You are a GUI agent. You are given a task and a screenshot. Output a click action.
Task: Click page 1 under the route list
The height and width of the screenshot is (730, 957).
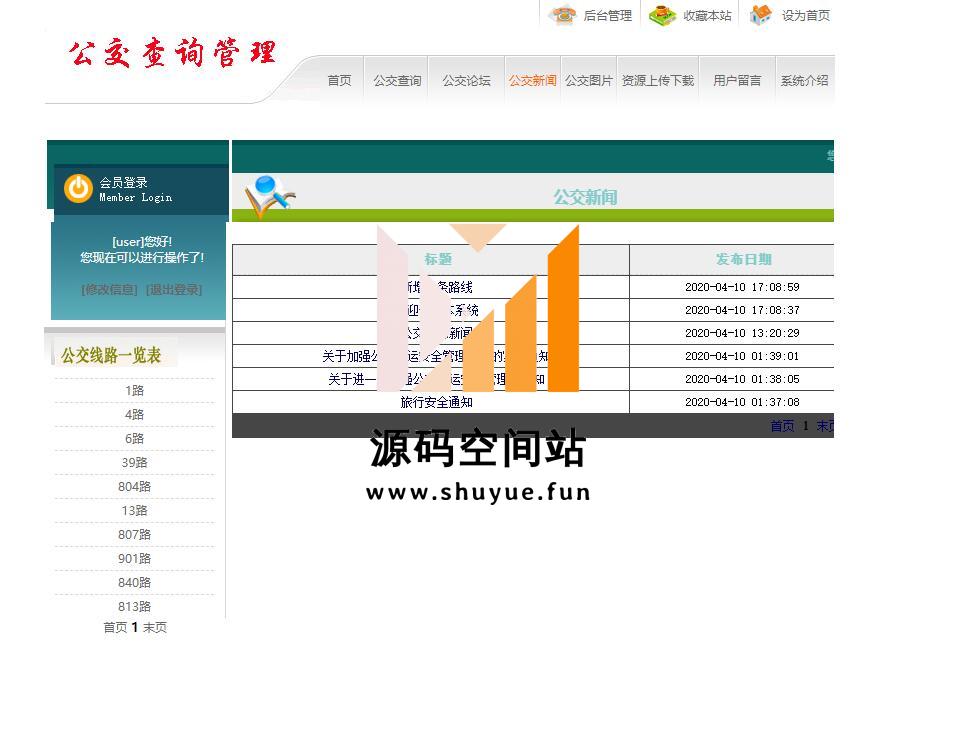[135, 627]
